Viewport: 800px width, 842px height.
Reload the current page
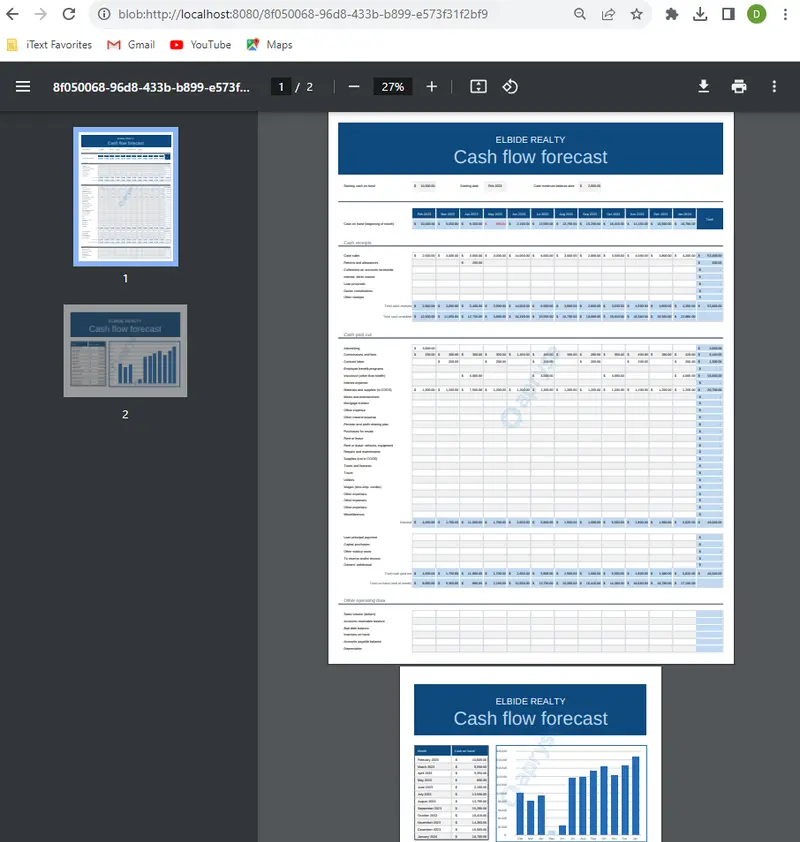[x=69, y=14]
